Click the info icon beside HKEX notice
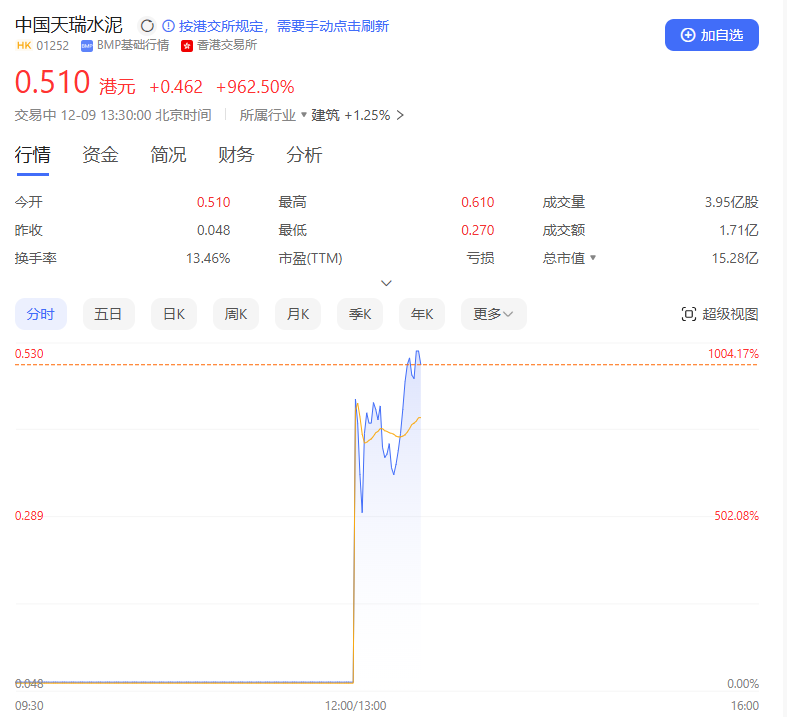Image resolution: width=787 pixels, height=717 pixels. pyautogui.click(x=168, y=26)
